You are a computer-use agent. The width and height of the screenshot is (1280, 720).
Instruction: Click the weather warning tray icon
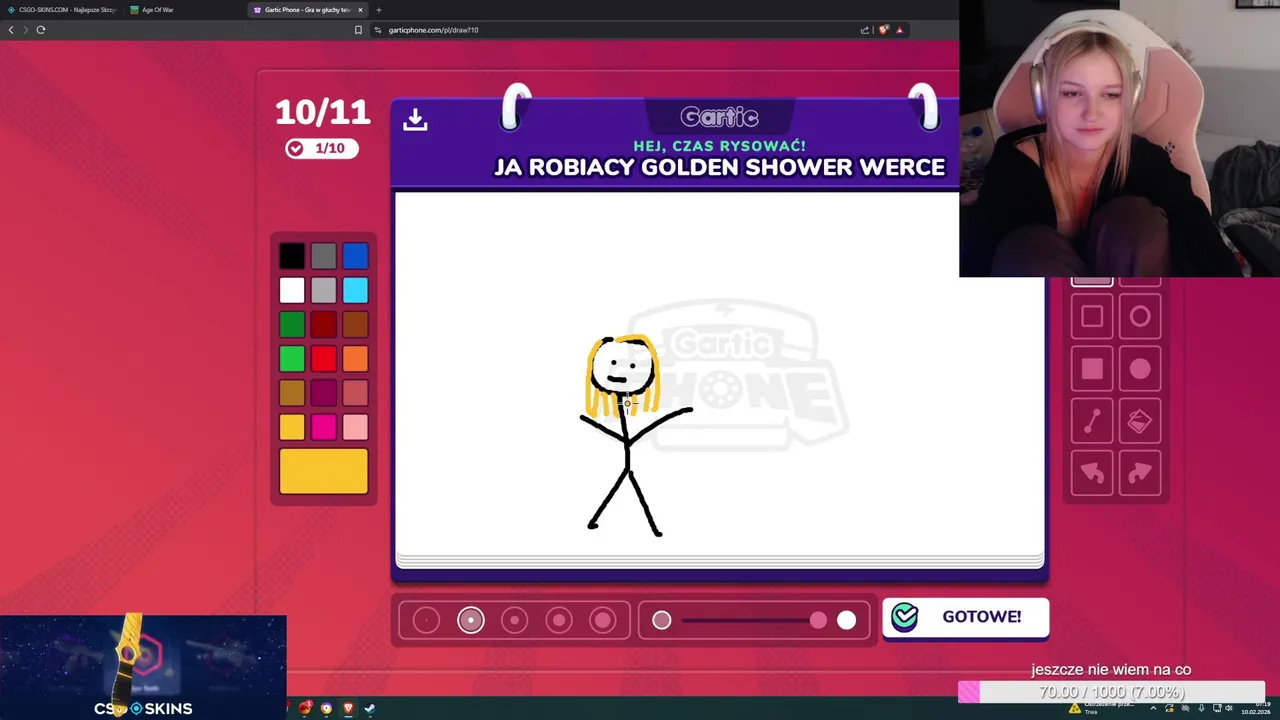(x=1075, y=708)
